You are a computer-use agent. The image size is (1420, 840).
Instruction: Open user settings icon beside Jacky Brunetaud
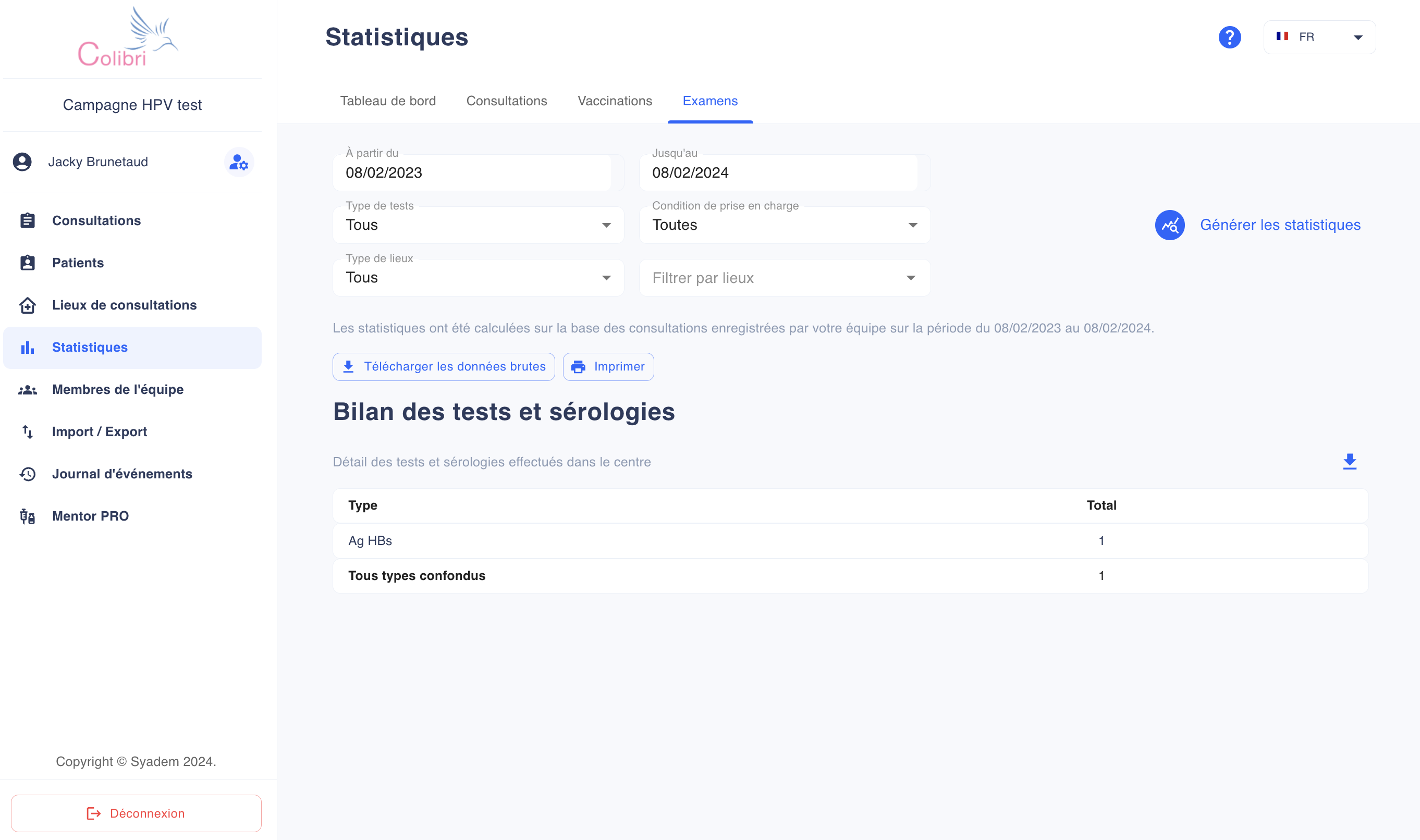[239, 163]
